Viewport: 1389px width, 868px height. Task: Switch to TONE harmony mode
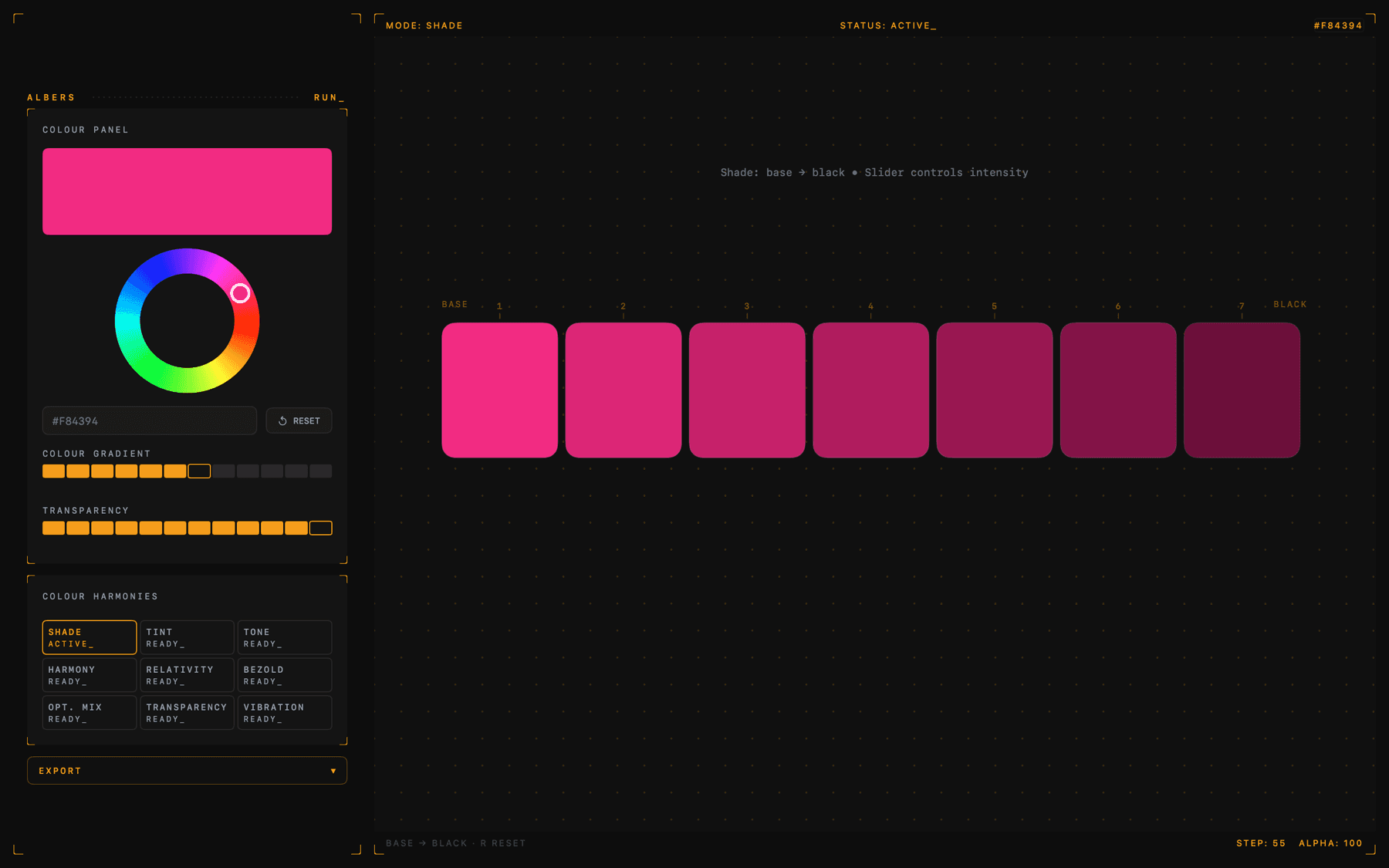[x=285, y=637]
